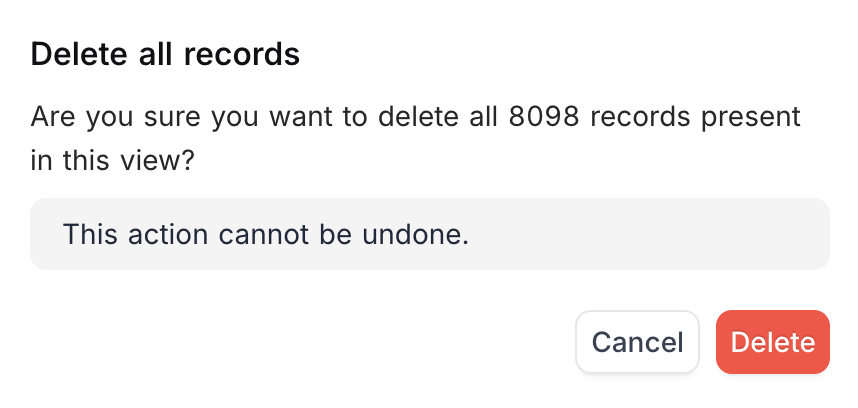Image resolution: width=858 pixels, height=408 pixels.
Task: Click the word "This" in the warning notice
Action: (x=90, y=234)
